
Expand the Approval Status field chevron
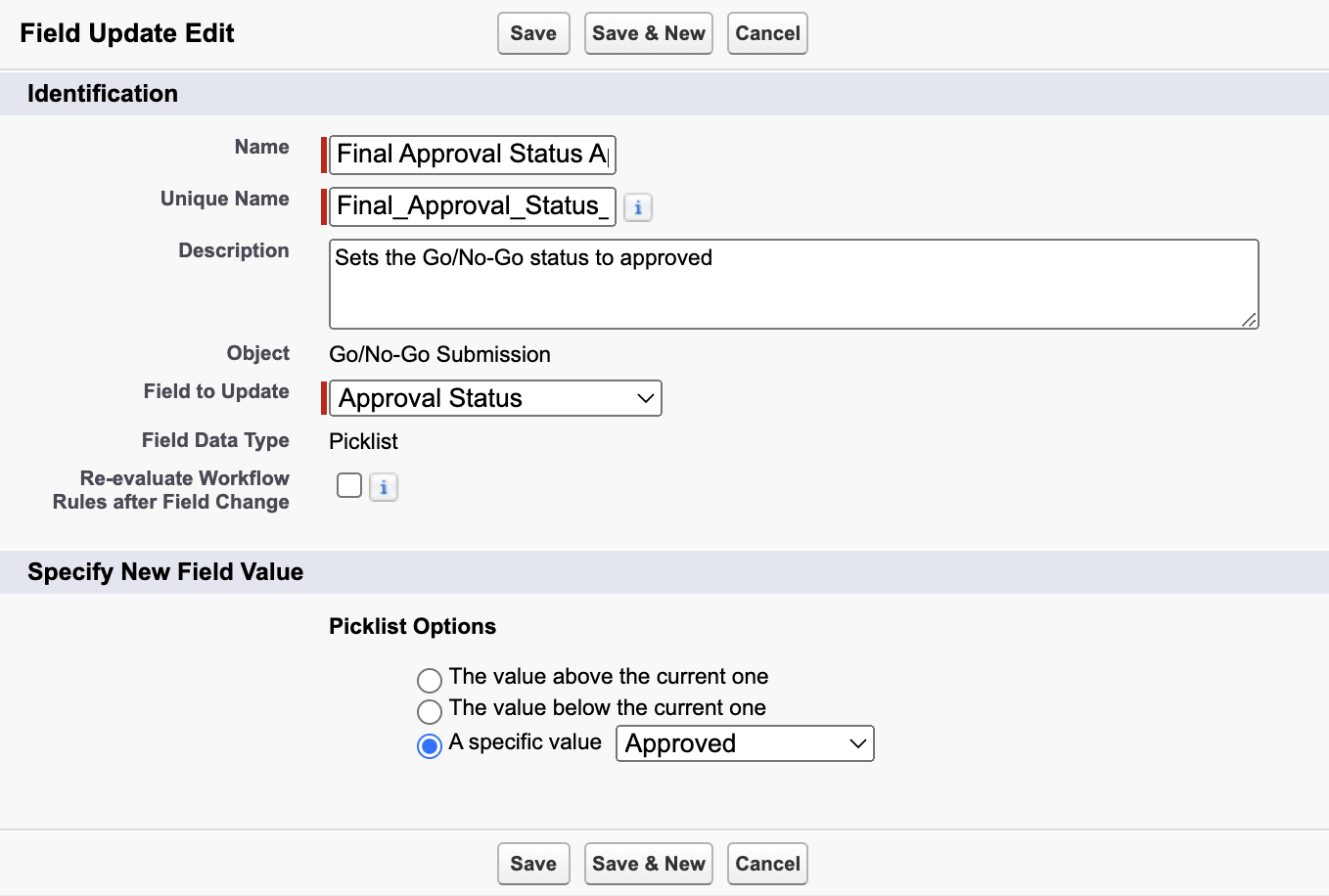644,398
